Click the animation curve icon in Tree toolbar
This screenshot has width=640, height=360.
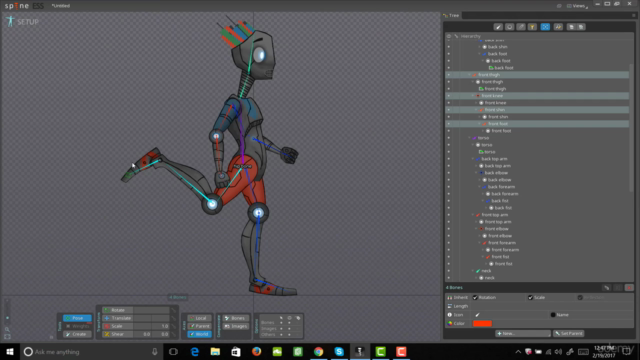coord(558,27)
